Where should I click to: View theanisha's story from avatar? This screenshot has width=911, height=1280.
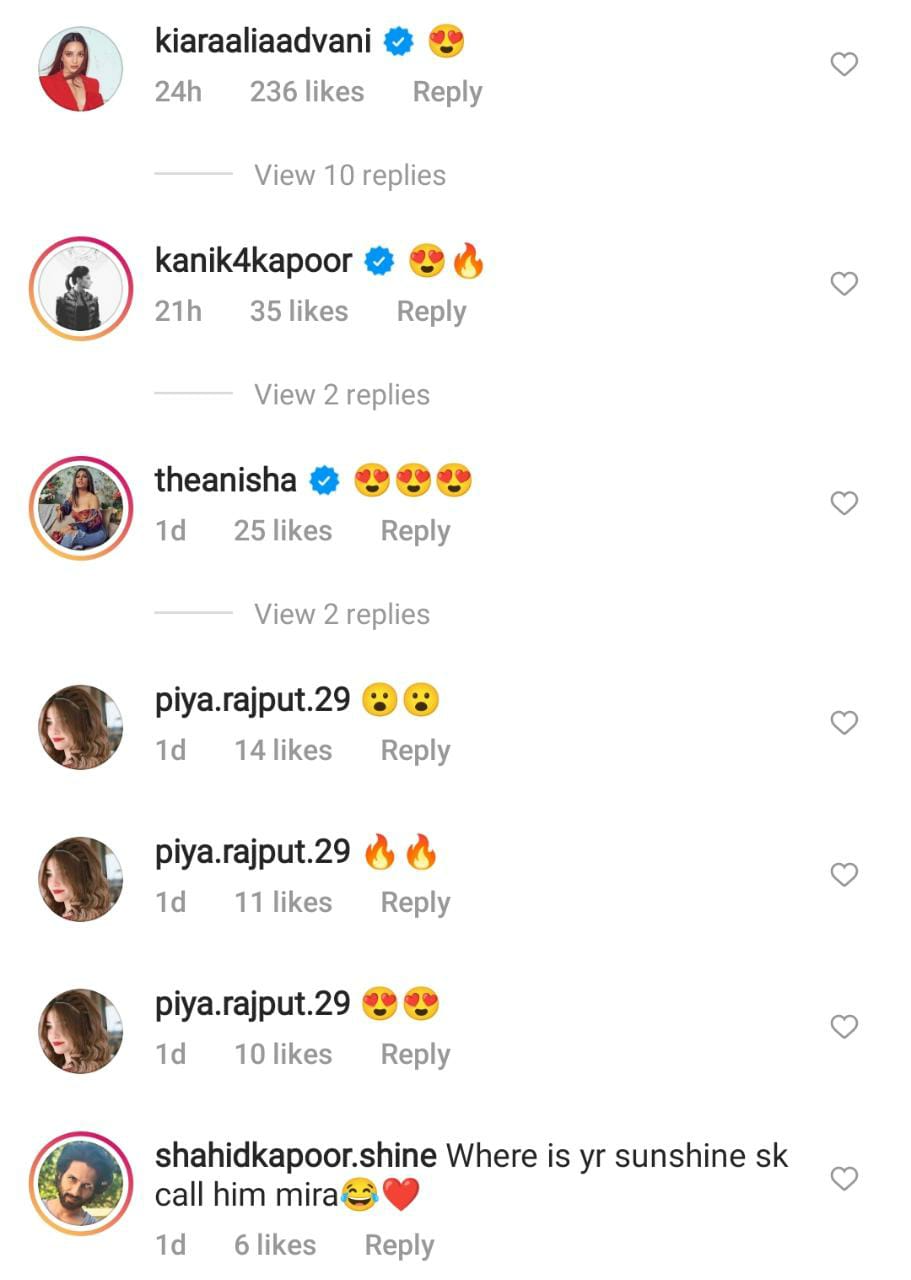click(80, 507)
